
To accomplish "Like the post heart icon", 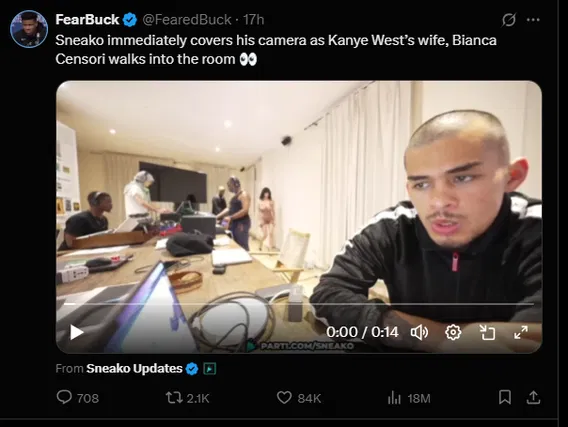I will point(284,398).
